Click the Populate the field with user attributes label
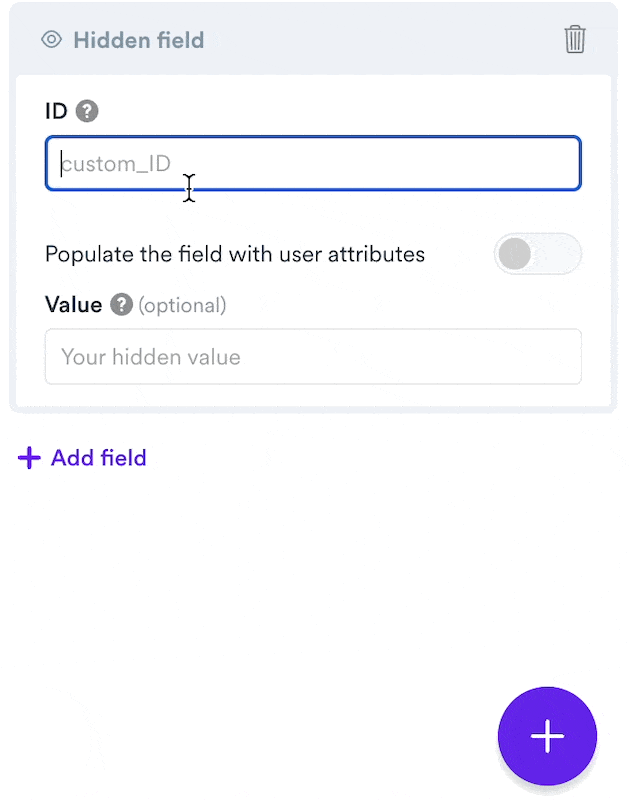The image size is (630, 800). (x=235, y=254)
